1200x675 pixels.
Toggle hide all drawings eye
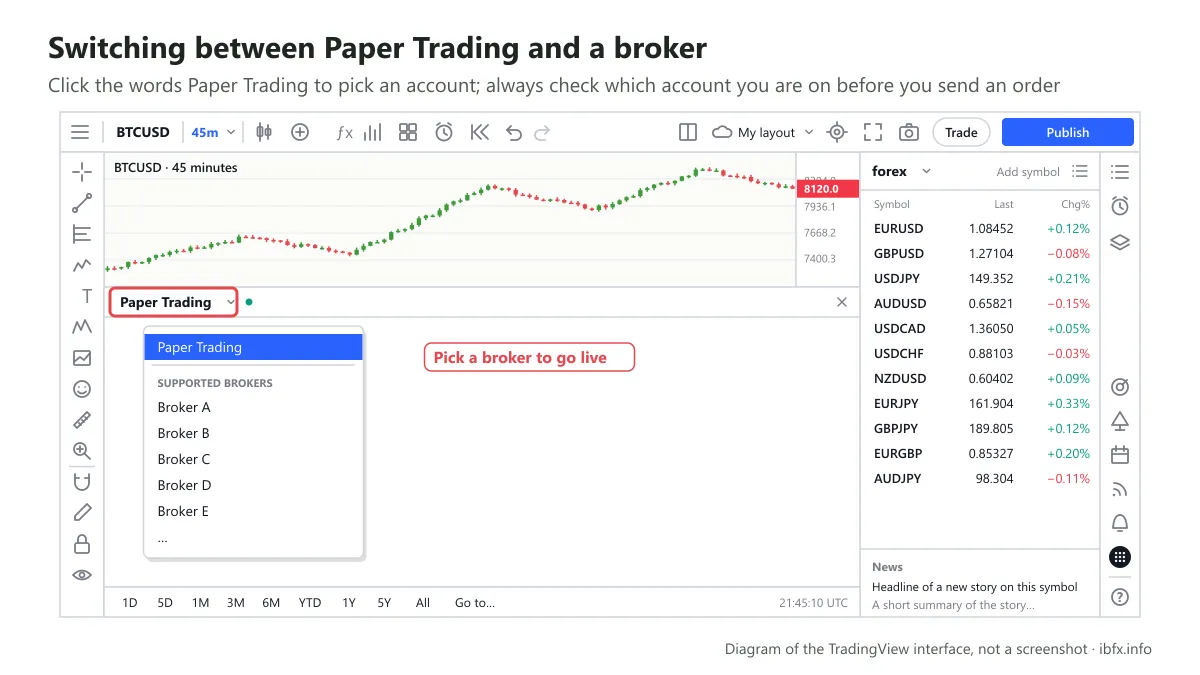pos(82,575)
